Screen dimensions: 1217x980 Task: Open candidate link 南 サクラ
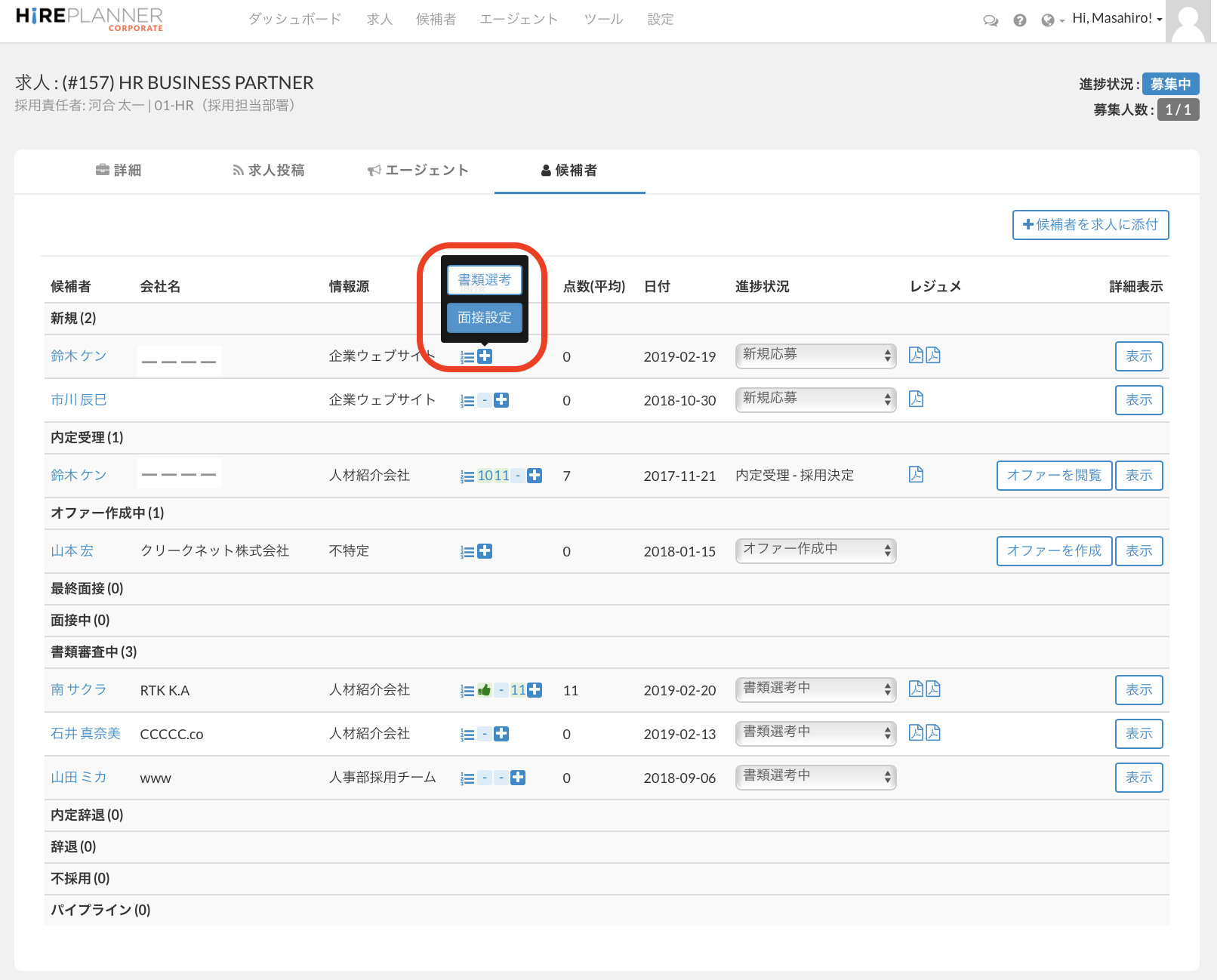coord(79,690)
